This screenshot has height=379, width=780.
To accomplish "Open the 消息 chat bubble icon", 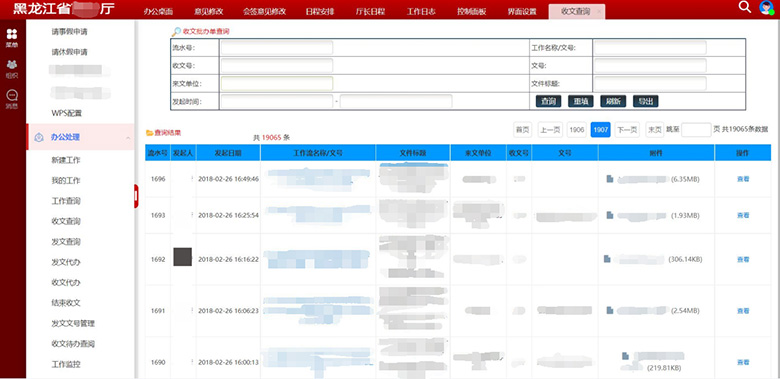I will coord(12,95).
